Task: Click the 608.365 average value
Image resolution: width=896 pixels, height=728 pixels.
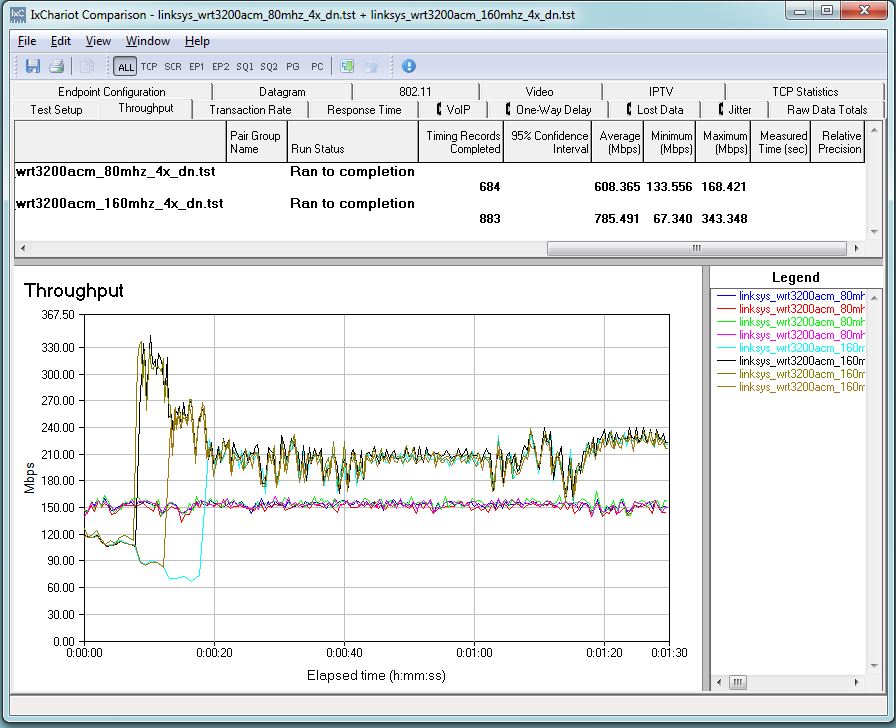Action: (x=617, y=187)
